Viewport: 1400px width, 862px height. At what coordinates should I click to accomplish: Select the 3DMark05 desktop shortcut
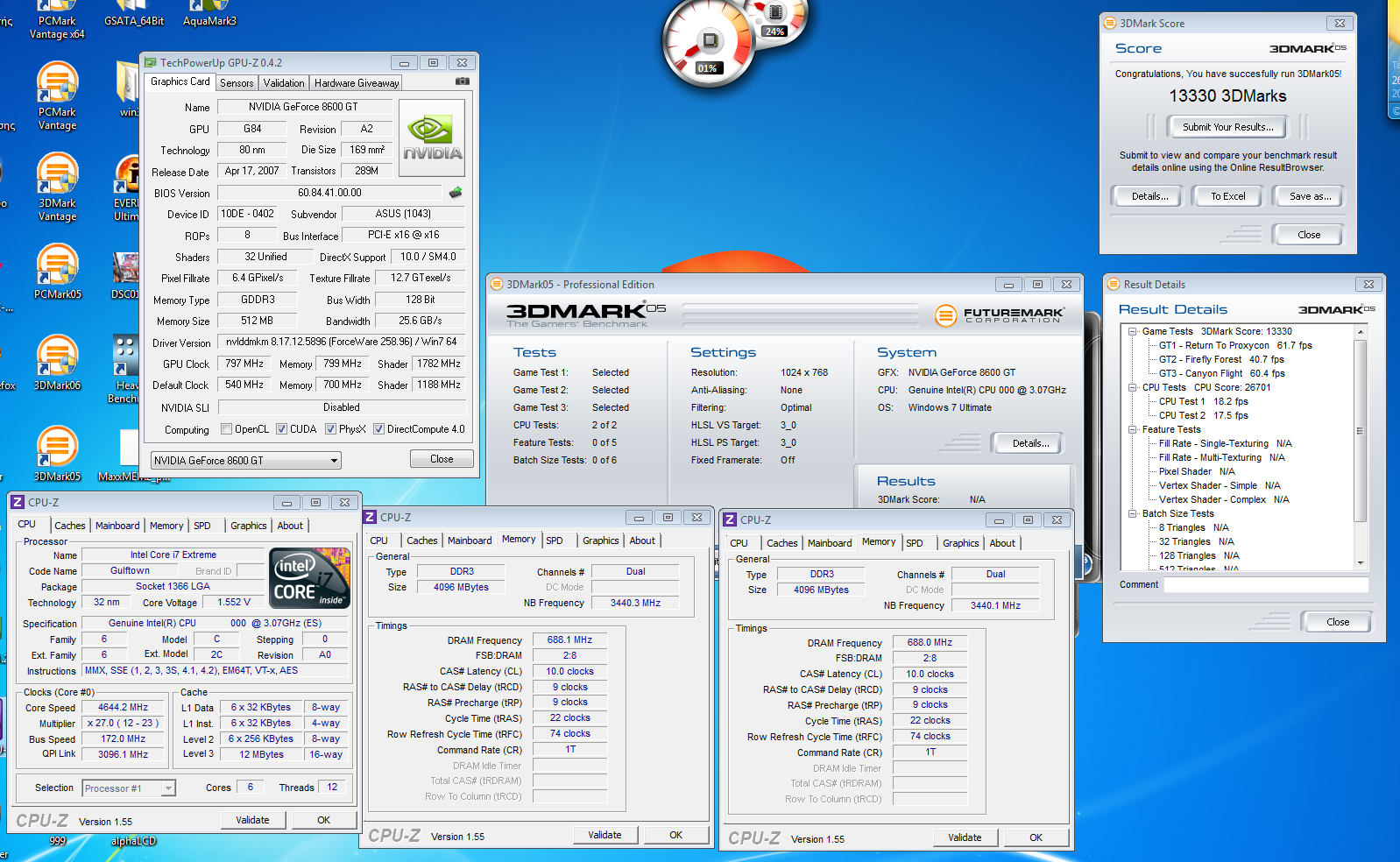(x=57, y=454)
